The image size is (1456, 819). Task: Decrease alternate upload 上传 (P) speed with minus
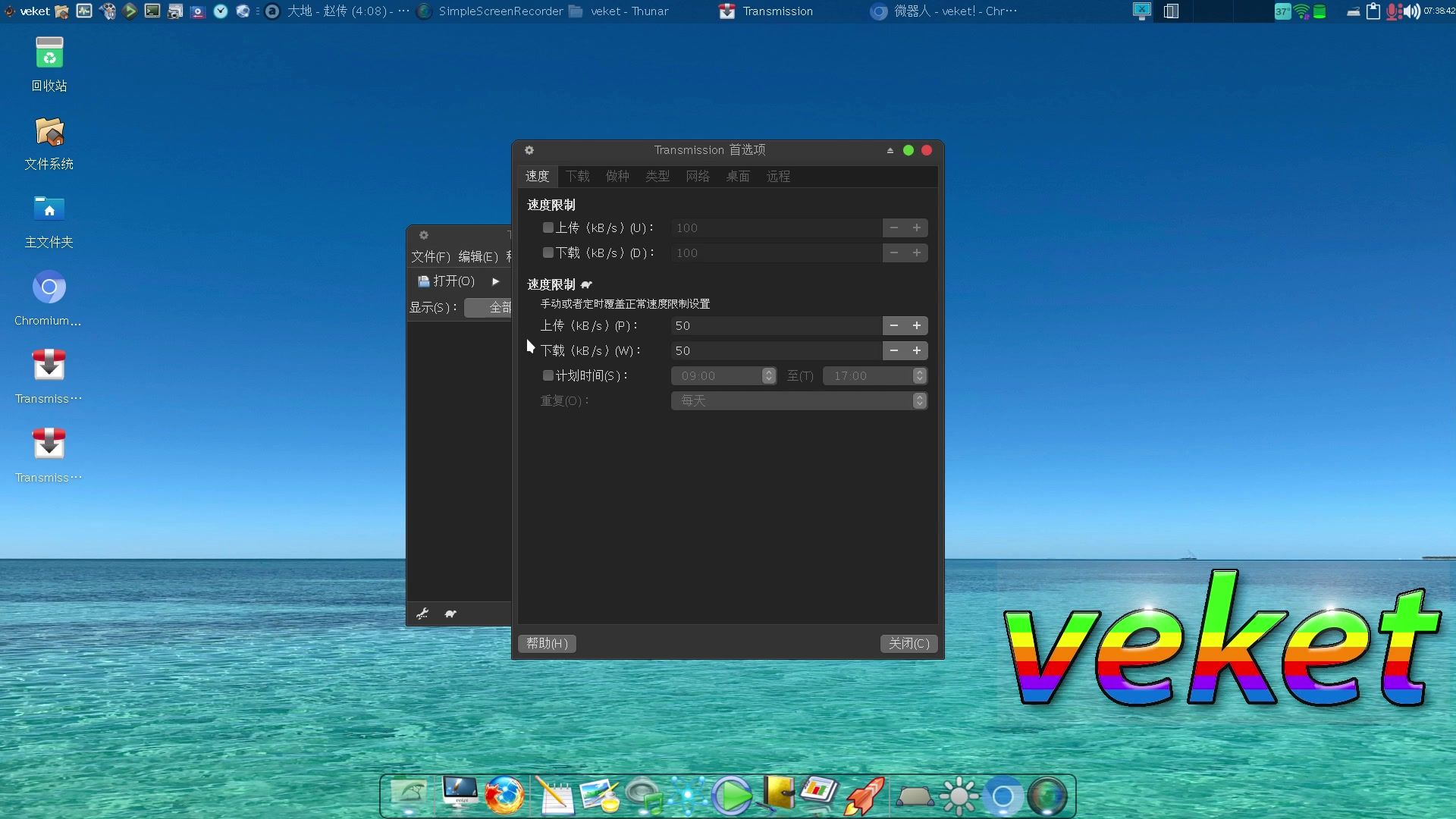894,325
